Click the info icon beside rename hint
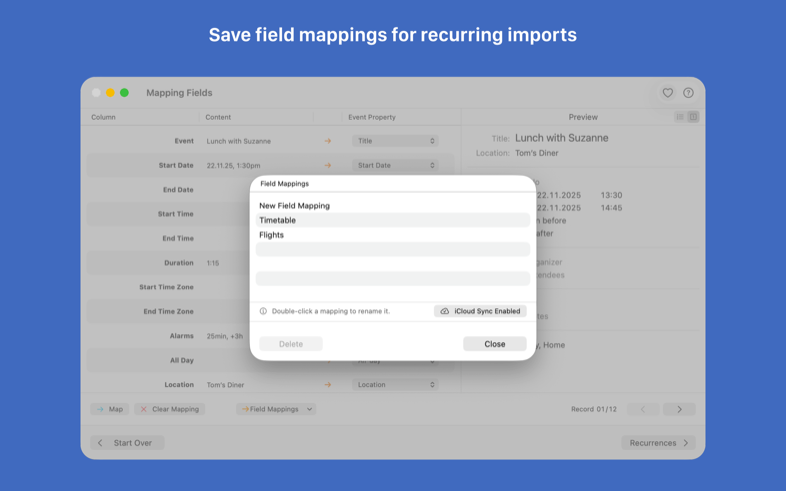This screenshot has width=786, height=491. pos(263,311)
